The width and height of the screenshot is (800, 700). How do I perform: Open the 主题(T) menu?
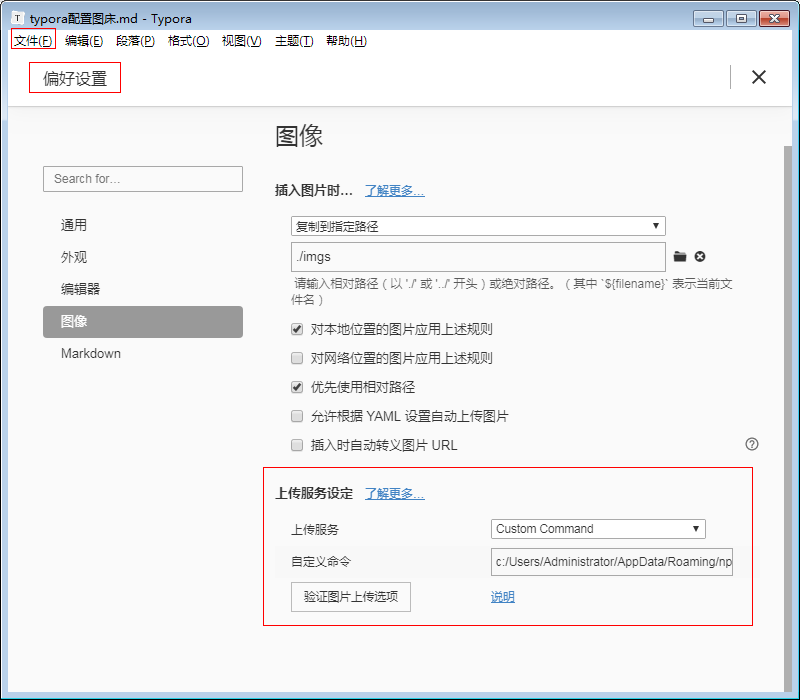pyautogui.click(x=294, y=40)
